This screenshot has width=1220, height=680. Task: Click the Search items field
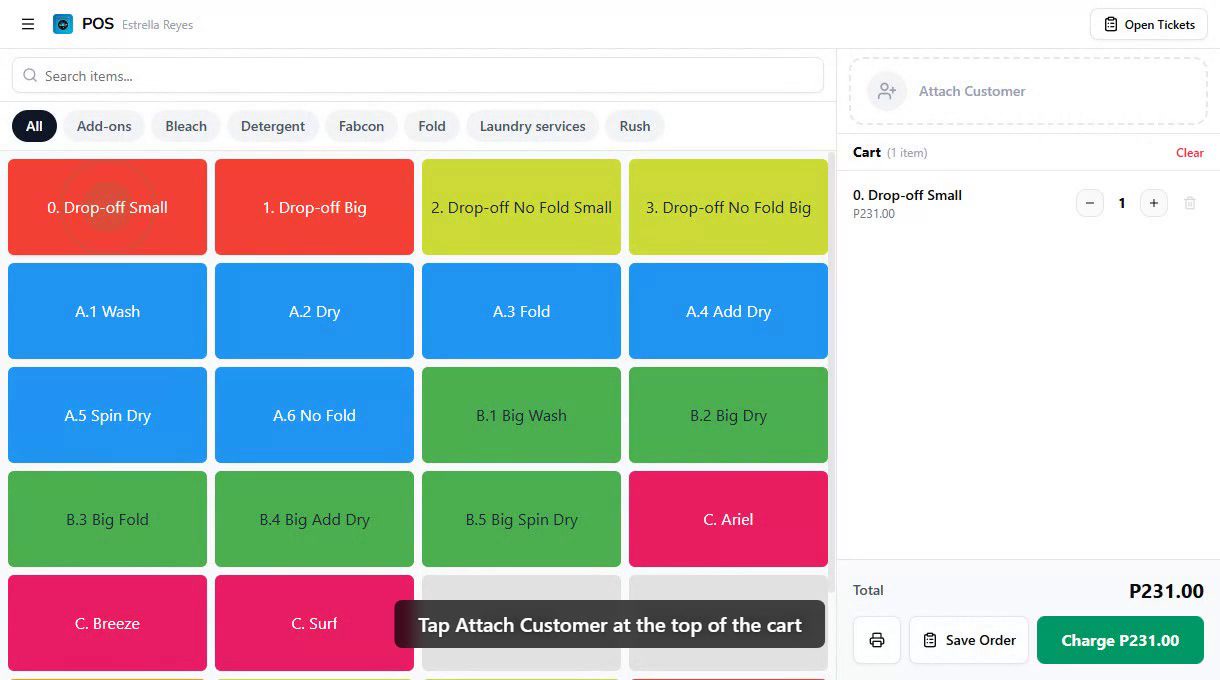point(418,76)
